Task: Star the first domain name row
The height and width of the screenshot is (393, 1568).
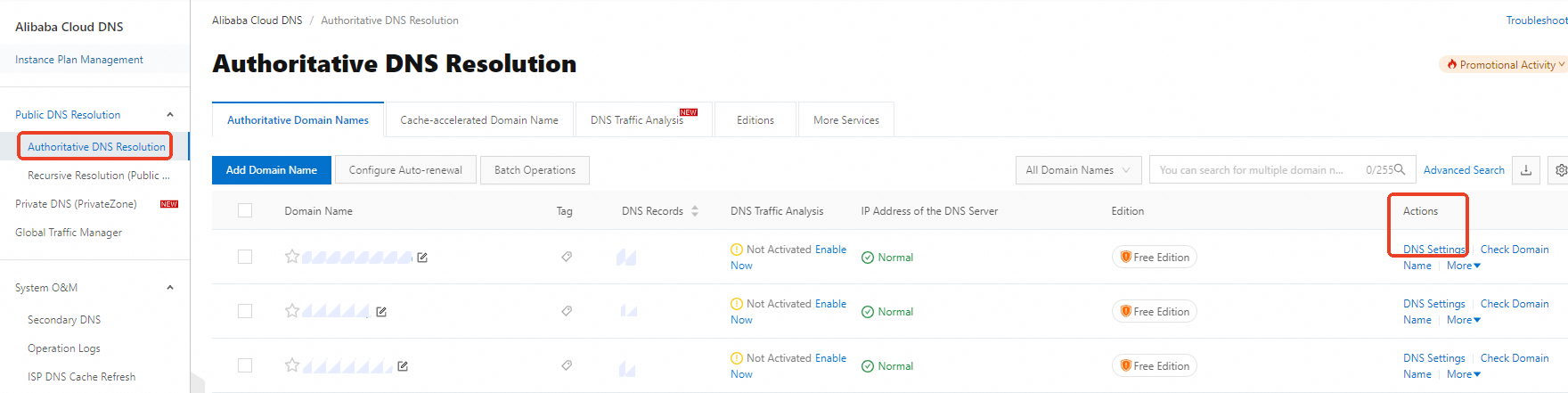Action: point(292,257)
